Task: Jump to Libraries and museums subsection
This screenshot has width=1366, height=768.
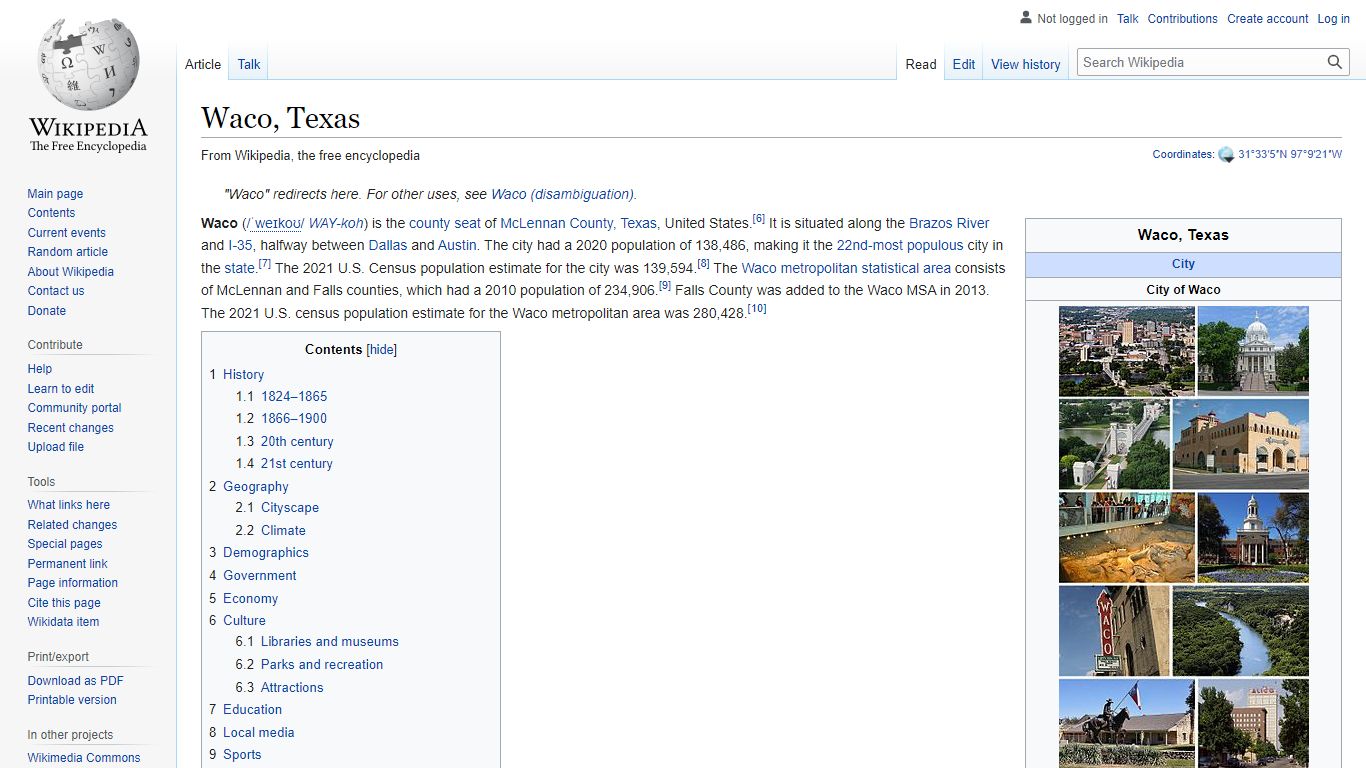Action: click(x=329, y=641)
